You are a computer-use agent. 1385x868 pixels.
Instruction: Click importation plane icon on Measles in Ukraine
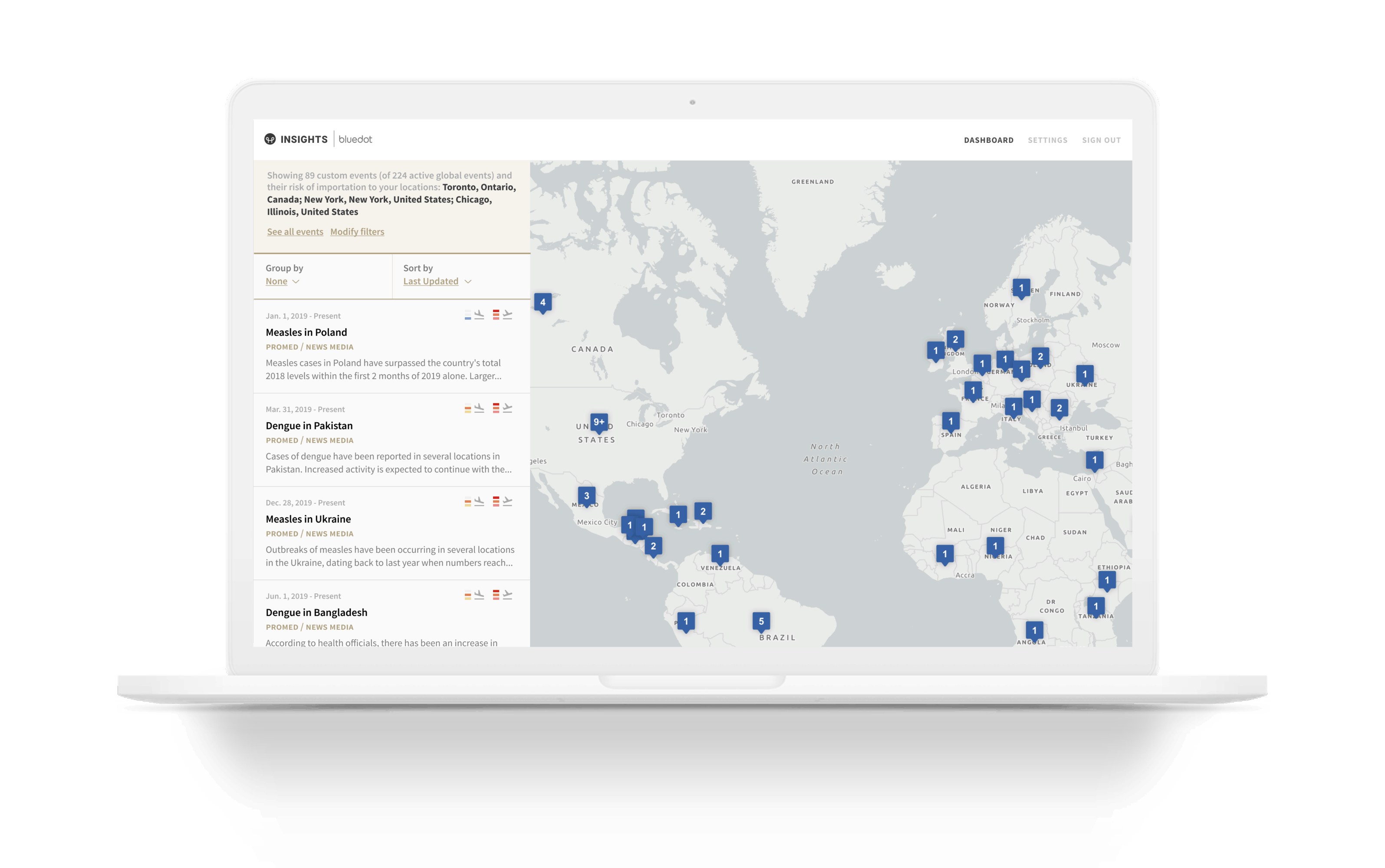(479, 501)
